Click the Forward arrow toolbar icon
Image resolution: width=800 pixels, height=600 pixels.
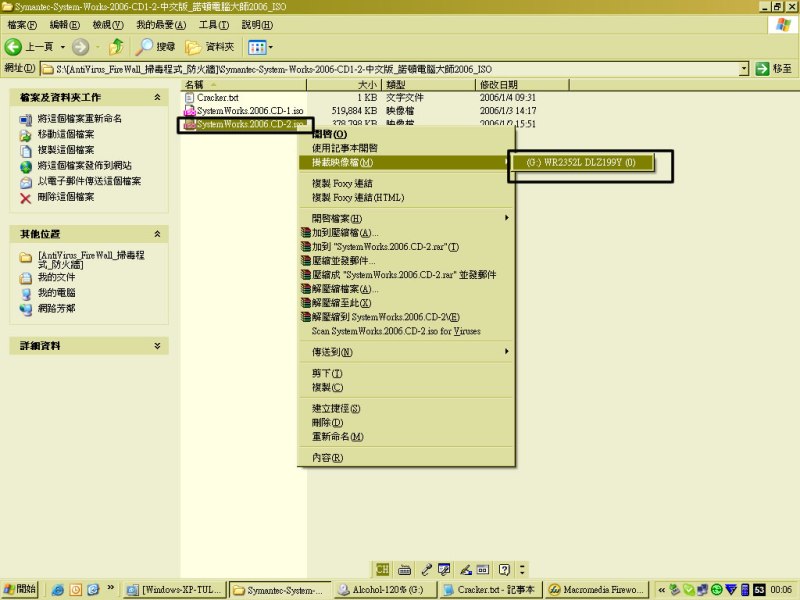[x=80, y=47]
